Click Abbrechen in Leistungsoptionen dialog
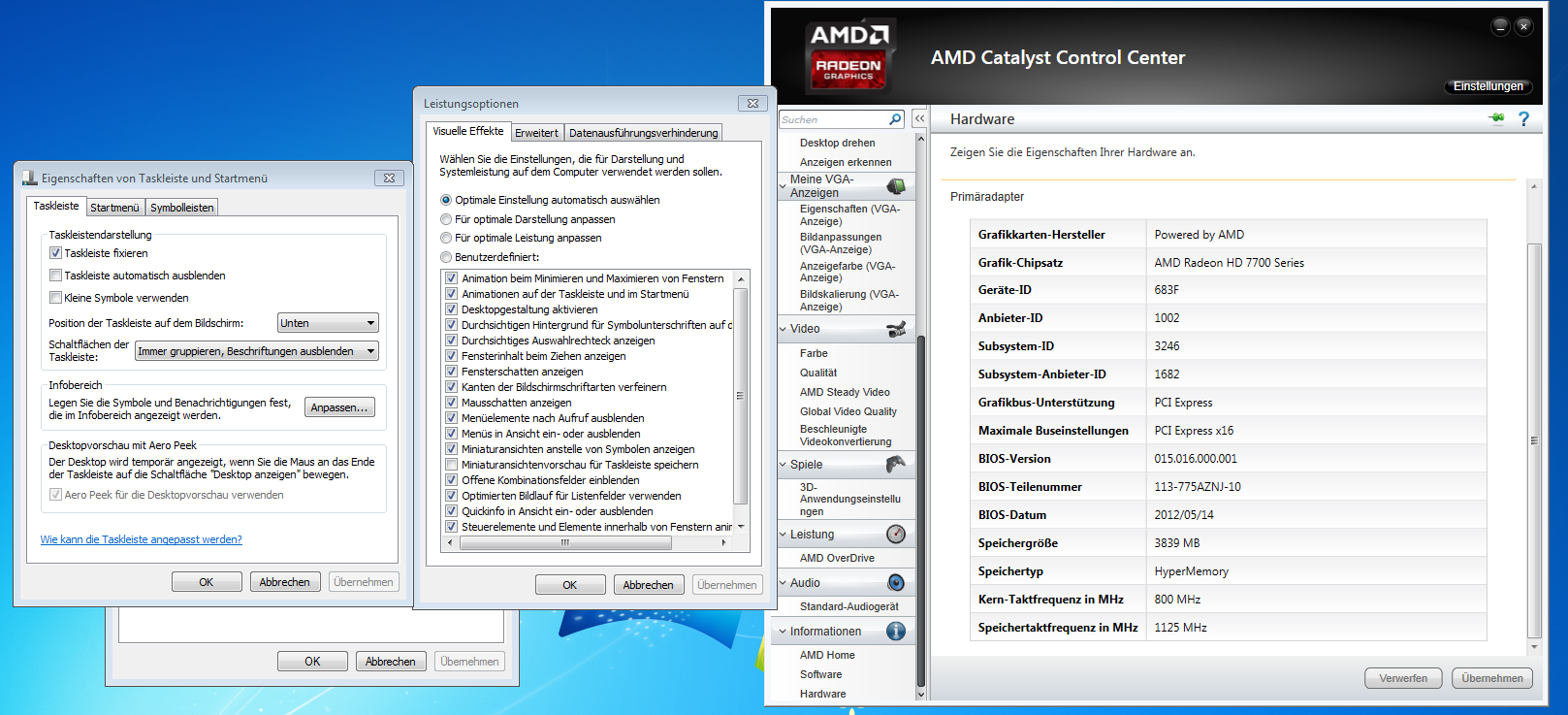This screenshot has width=1568, height=715. (648, 585)
